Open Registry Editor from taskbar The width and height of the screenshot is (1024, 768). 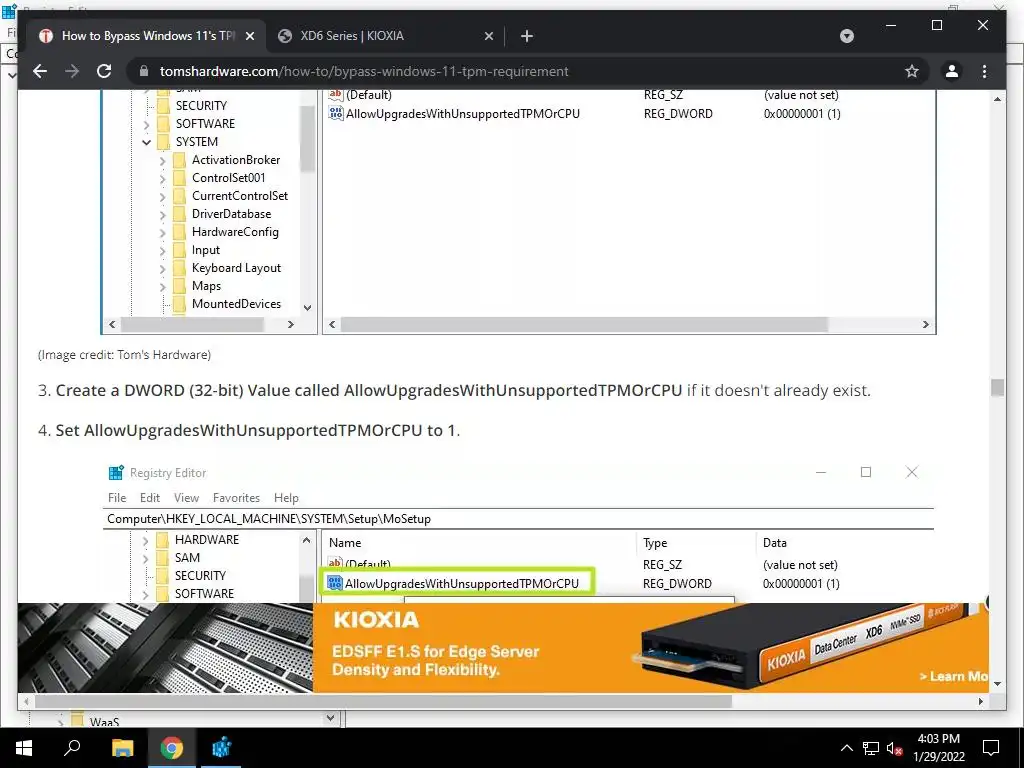(x=221, y=748)
